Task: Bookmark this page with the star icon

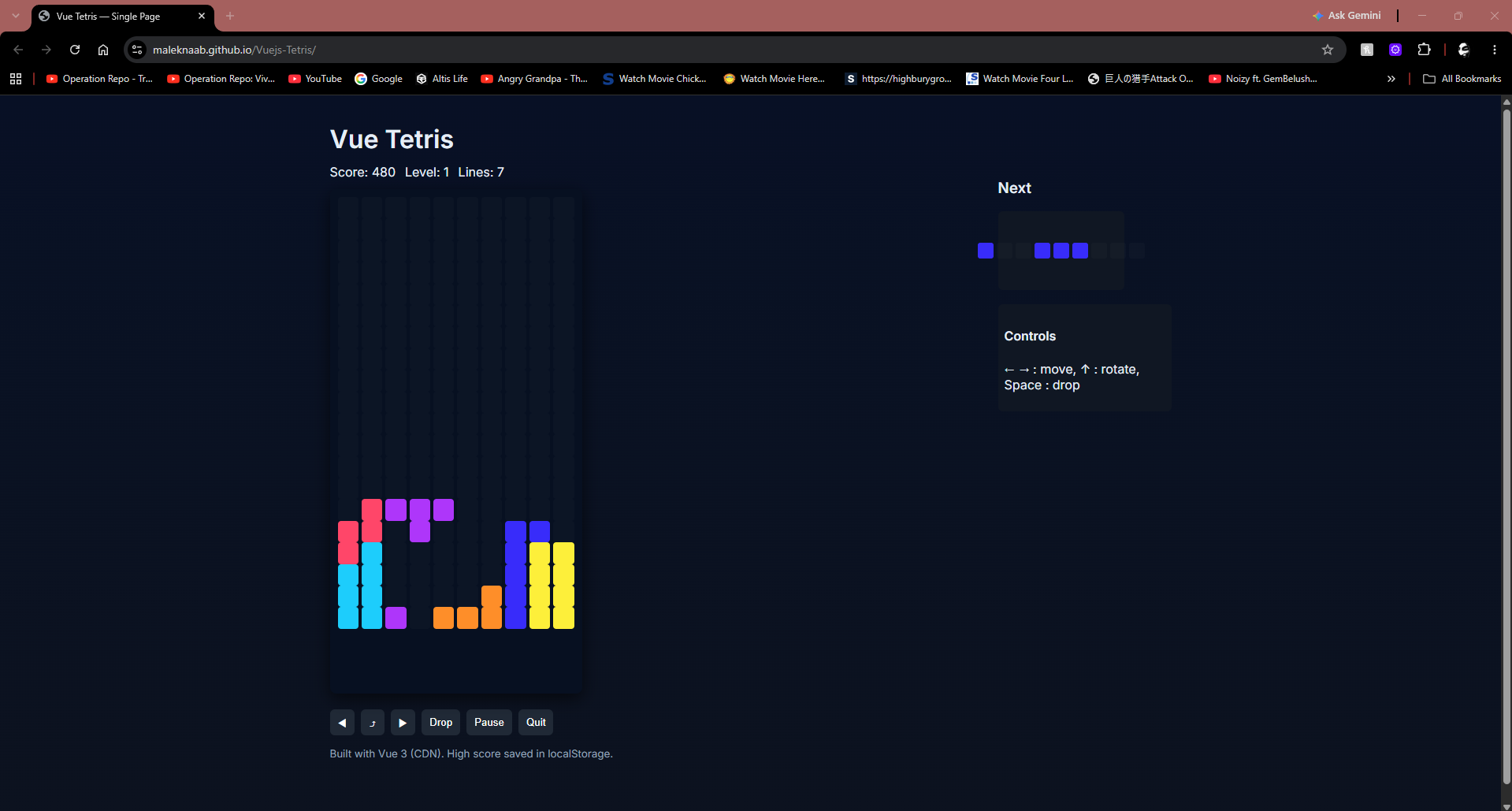Action: click(1328, 50)
